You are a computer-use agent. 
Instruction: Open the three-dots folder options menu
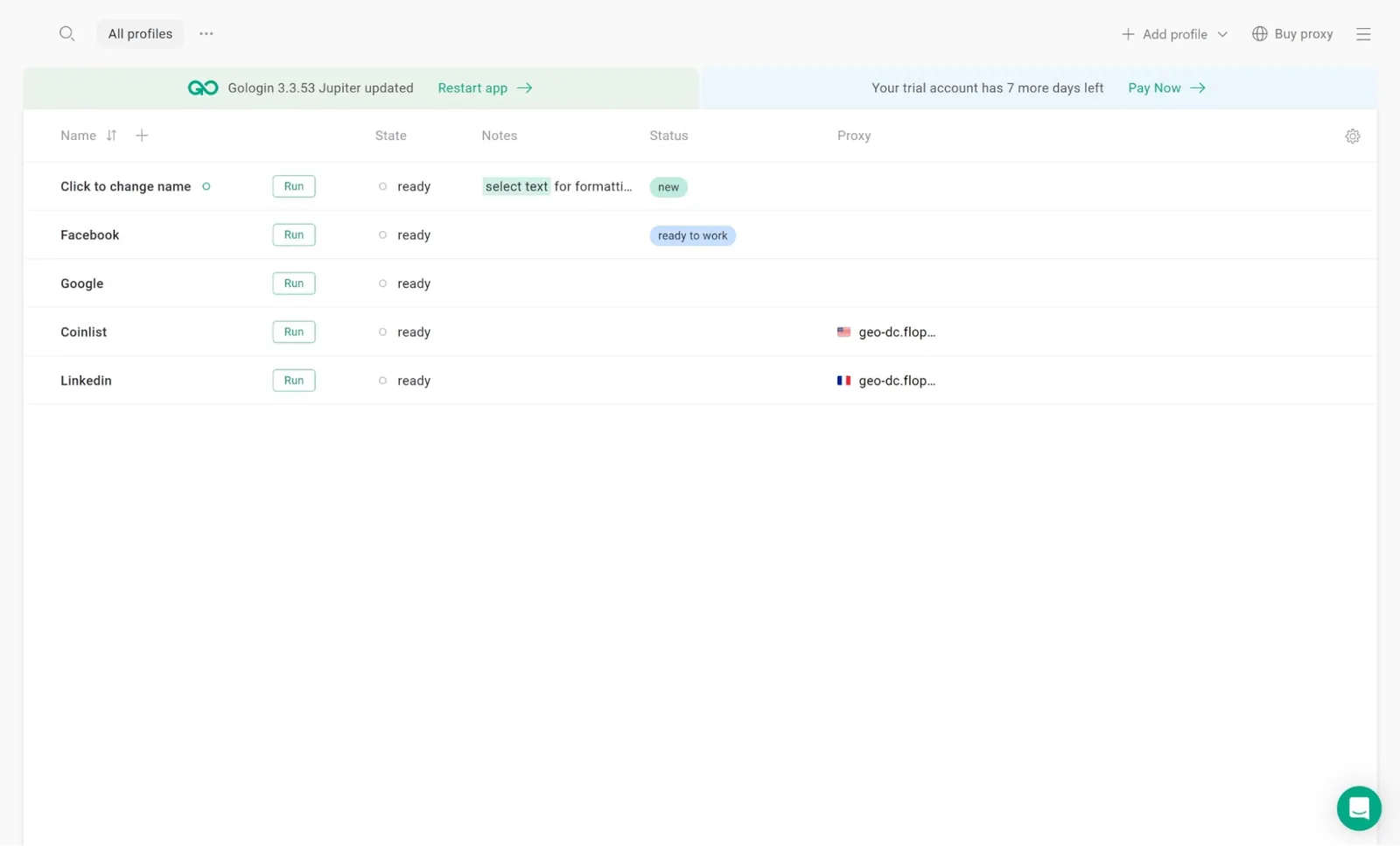tap(206, 34)
